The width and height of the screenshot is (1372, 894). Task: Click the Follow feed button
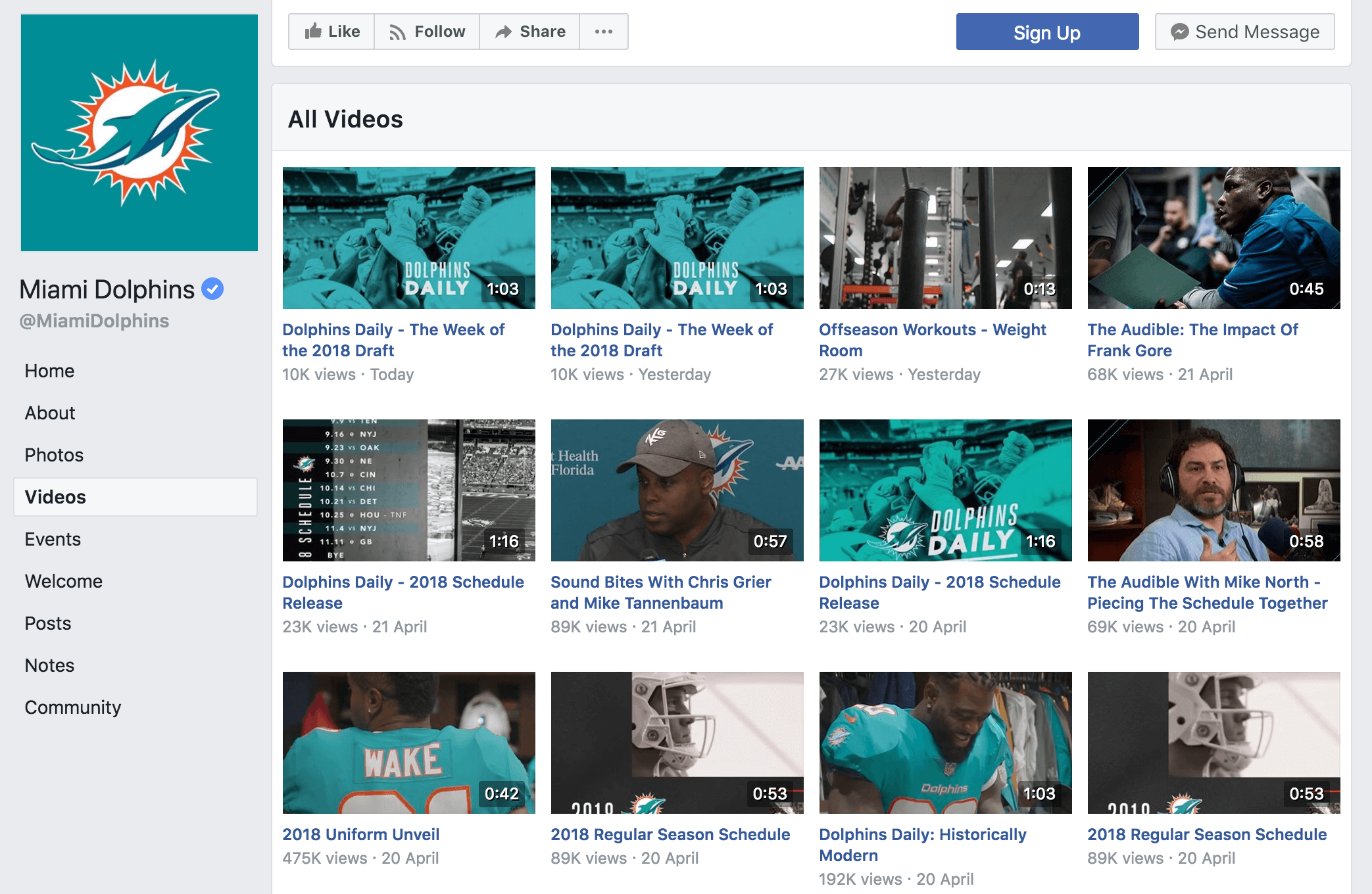427,32
